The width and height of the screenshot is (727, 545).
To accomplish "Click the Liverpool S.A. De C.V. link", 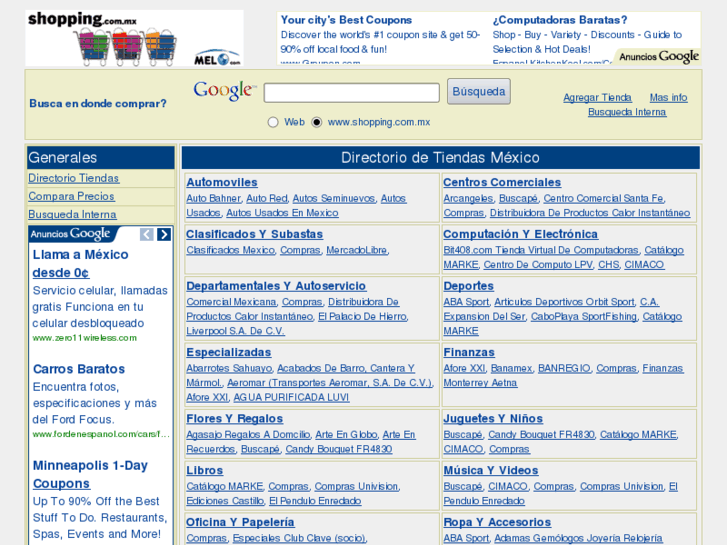I will coord(236,331).
